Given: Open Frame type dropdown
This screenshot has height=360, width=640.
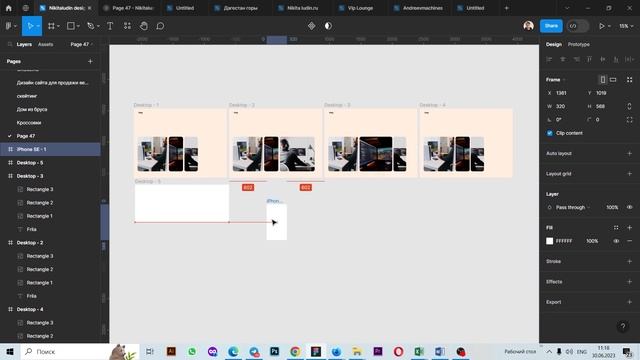Looking at the screenshot, I should (x=556, y=80).
